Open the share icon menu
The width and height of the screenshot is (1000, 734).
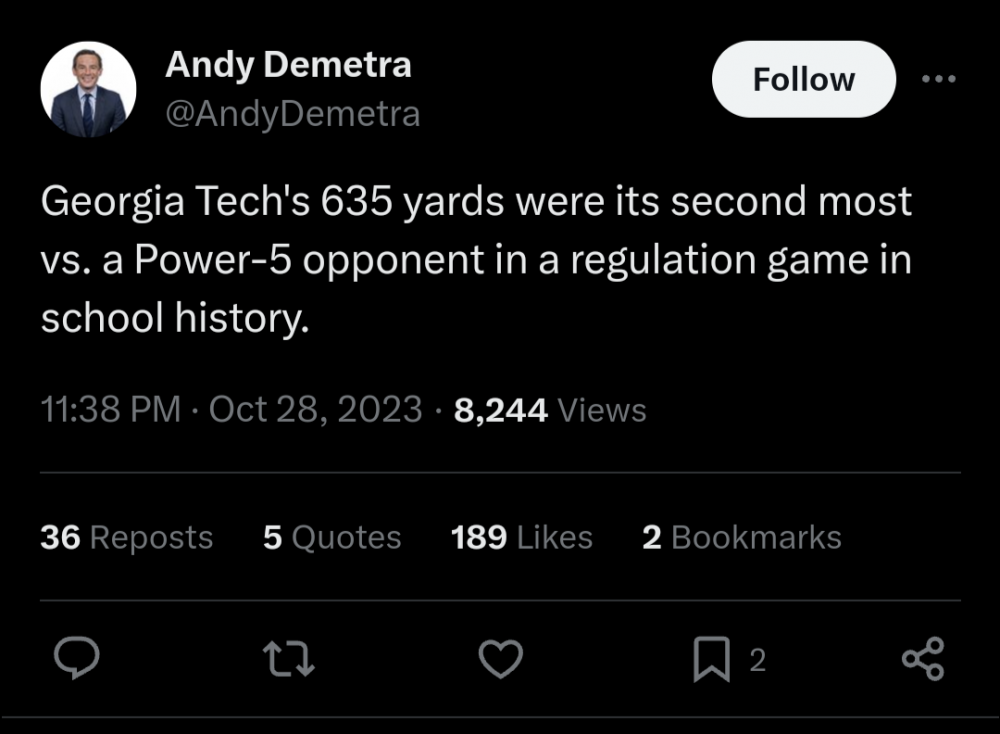pyautogui.click(x=922, y=659)
